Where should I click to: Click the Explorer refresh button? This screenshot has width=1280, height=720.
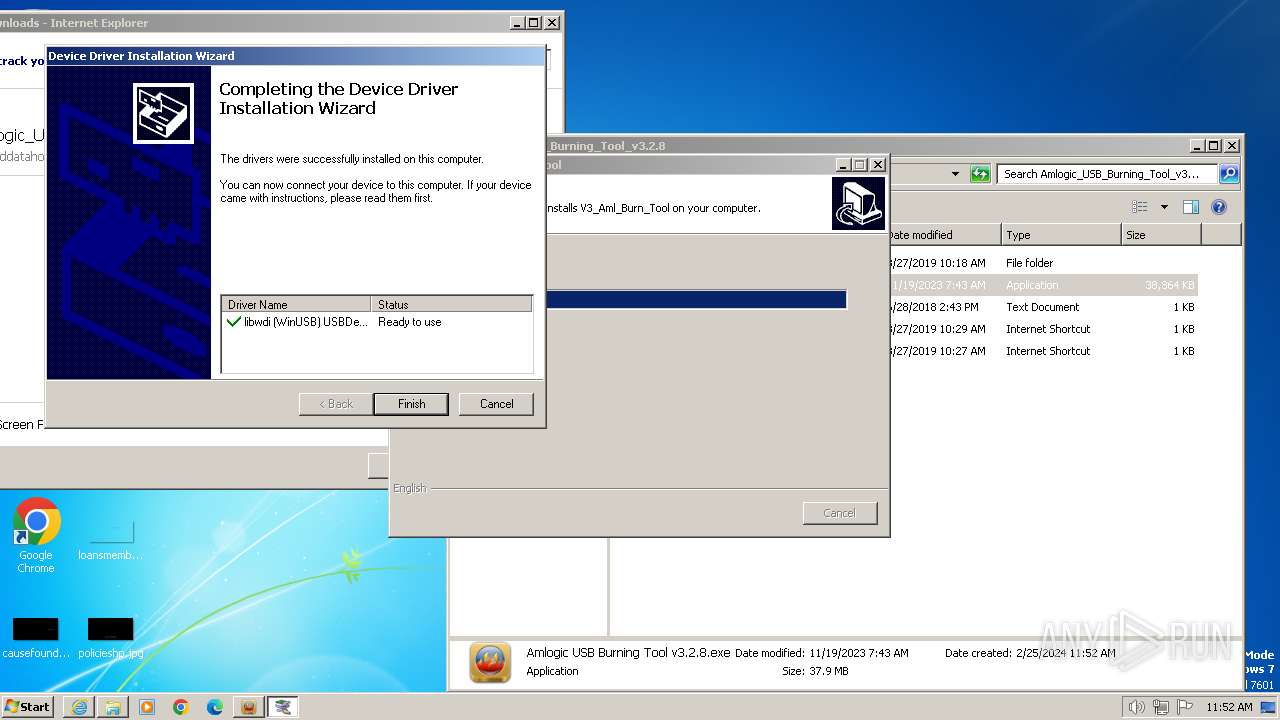(980, 174)
